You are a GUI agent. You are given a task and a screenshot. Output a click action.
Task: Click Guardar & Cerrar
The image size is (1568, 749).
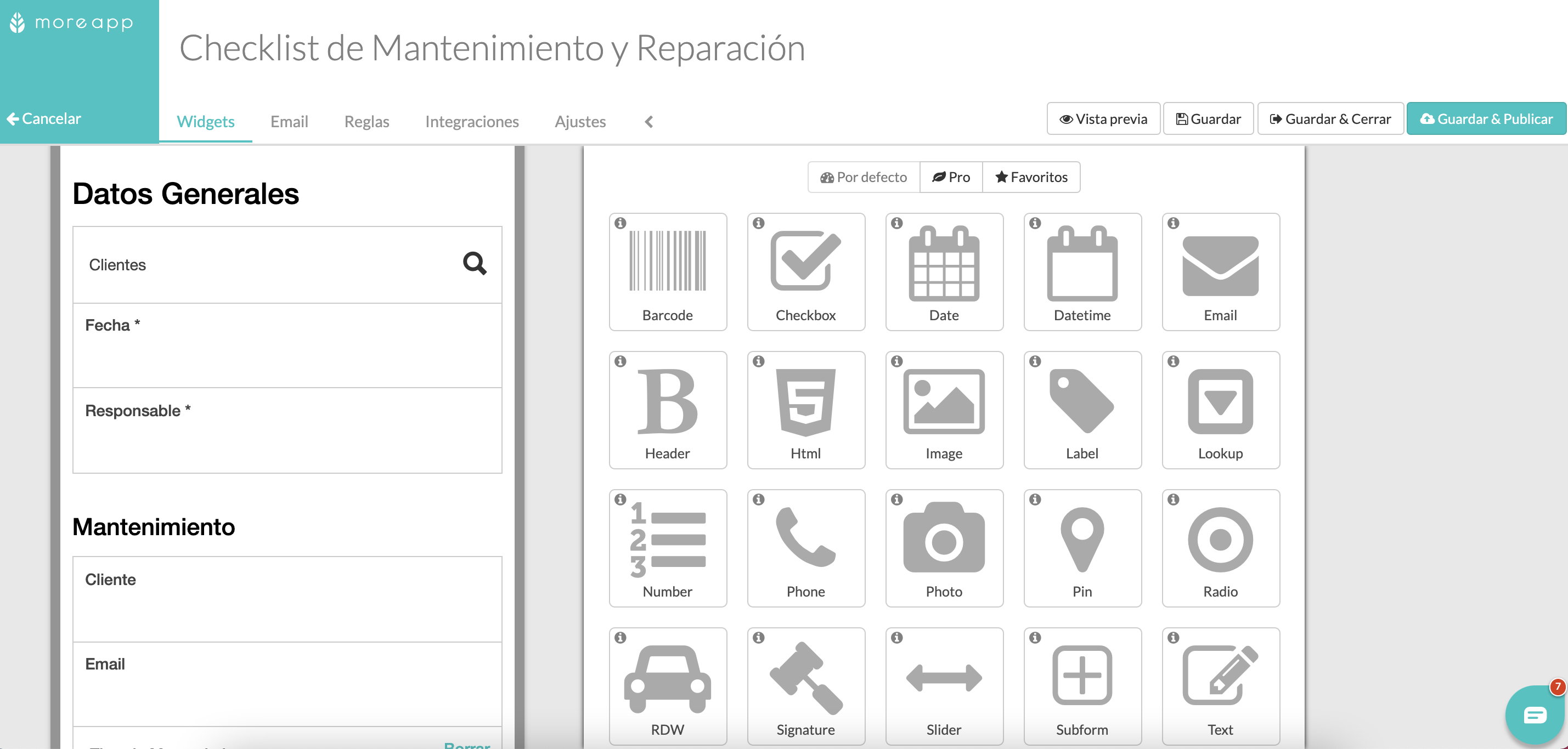[x=1330, y=118]
